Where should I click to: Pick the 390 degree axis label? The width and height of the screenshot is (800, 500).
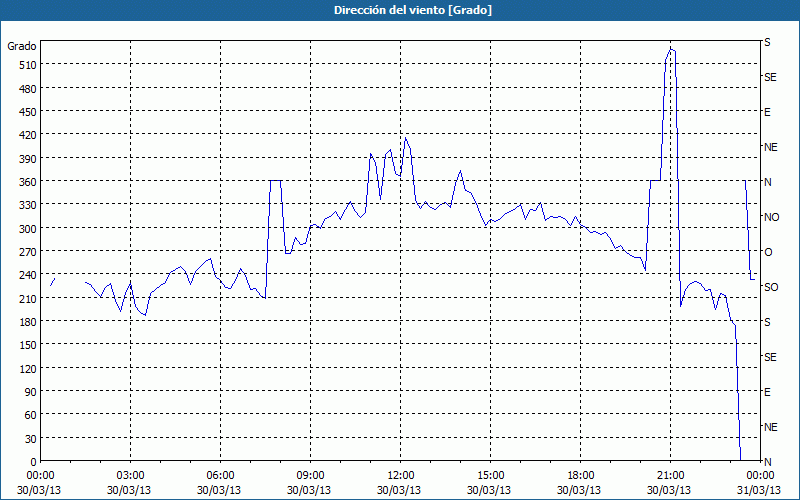click(28, 158)
